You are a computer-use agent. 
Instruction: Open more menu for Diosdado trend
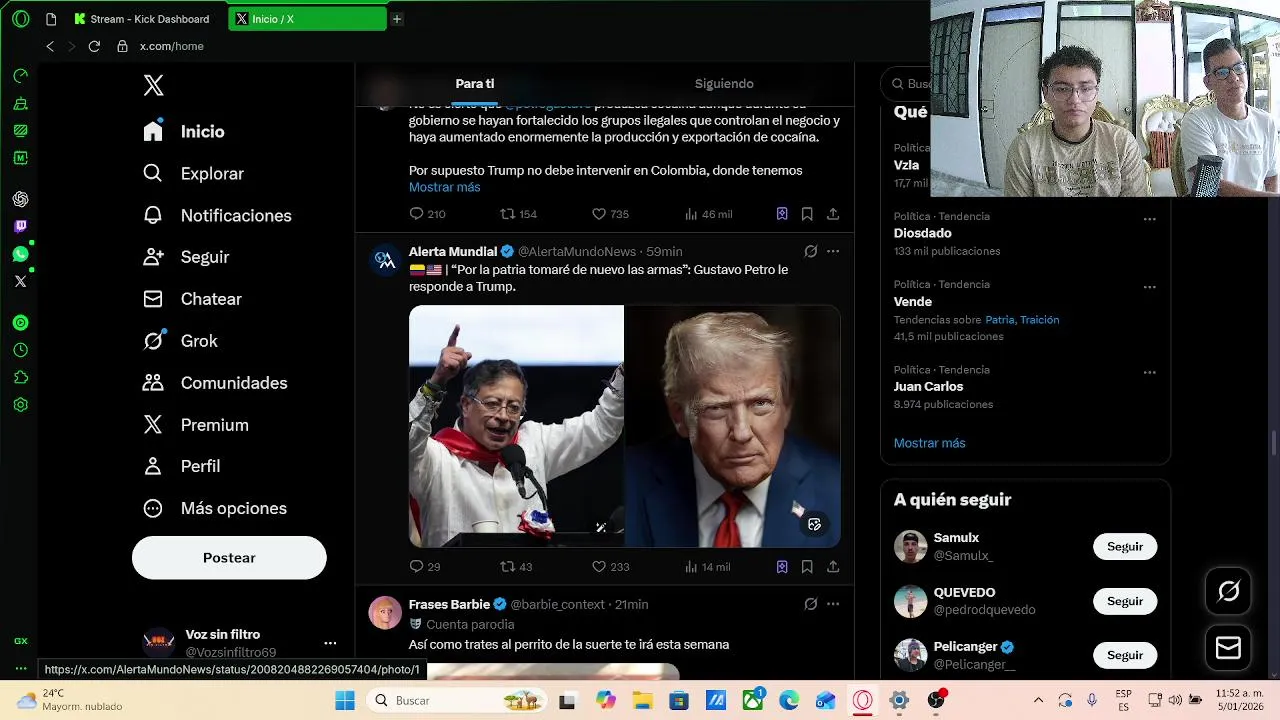coord(1149,219)
